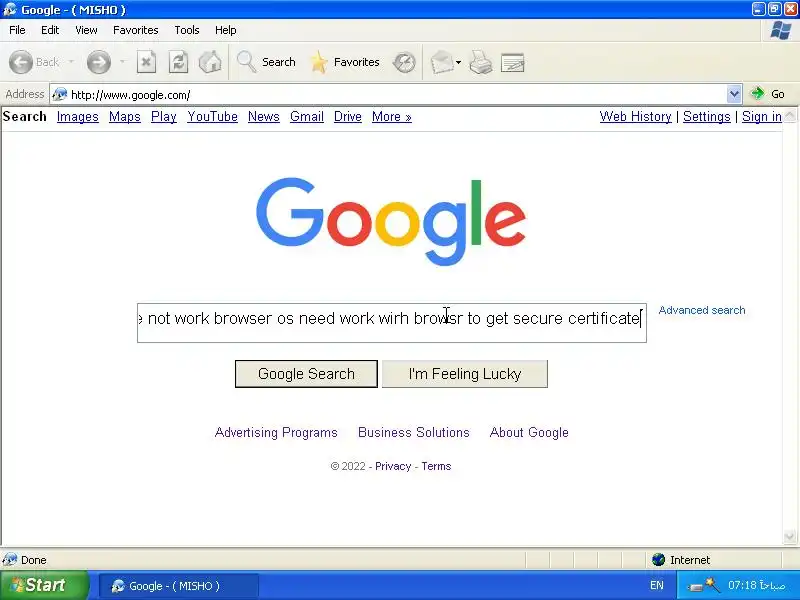Expand the address bar dropdown arrow
Screen dimensions: 800x600
tap(734, 94)
